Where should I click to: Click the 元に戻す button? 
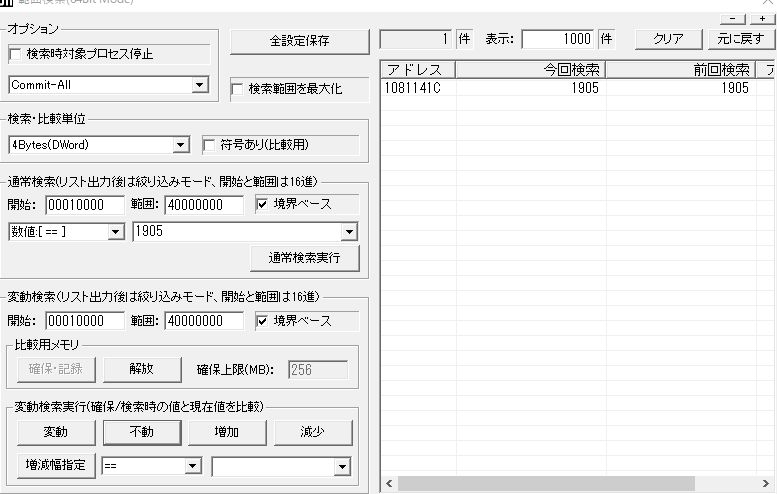741,39
